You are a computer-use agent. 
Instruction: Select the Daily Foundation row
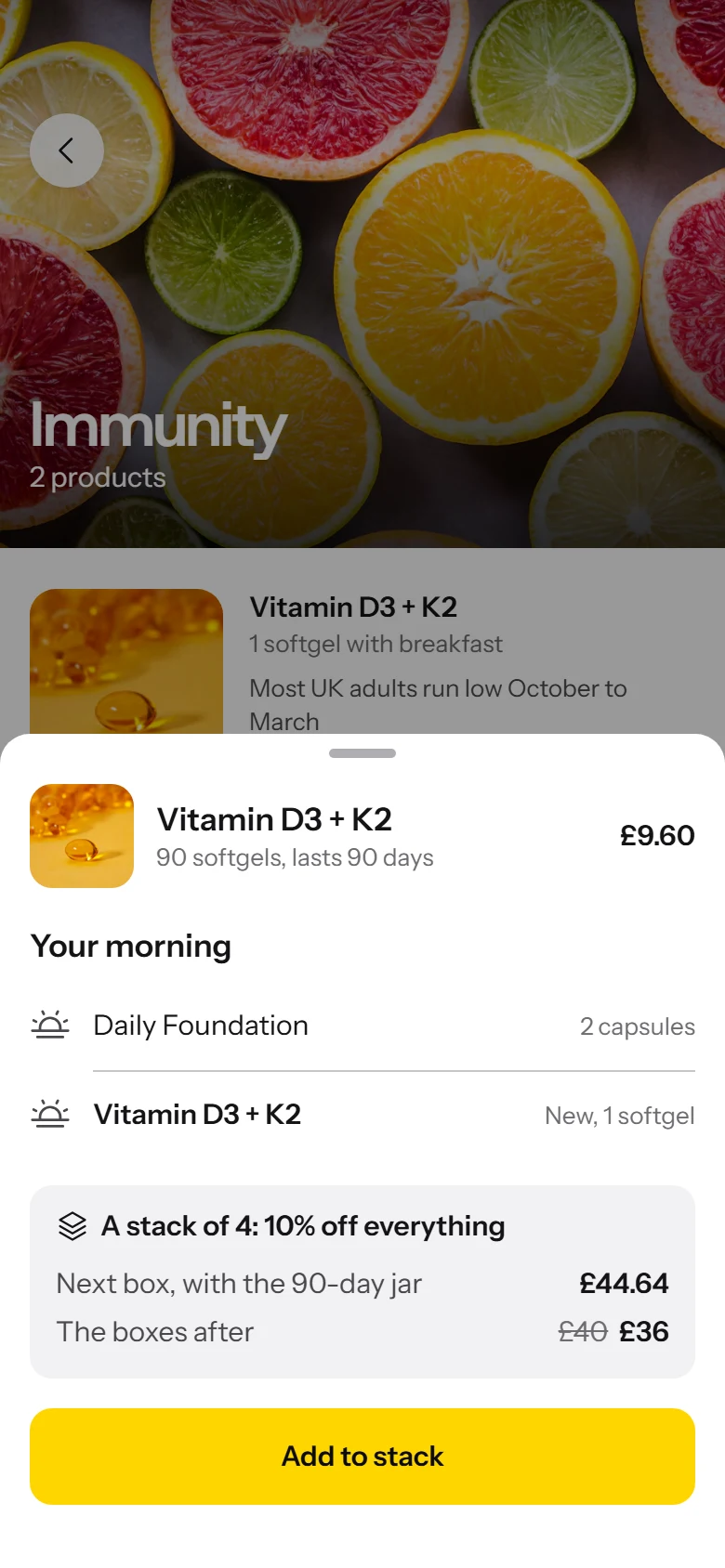point(362,1026)
